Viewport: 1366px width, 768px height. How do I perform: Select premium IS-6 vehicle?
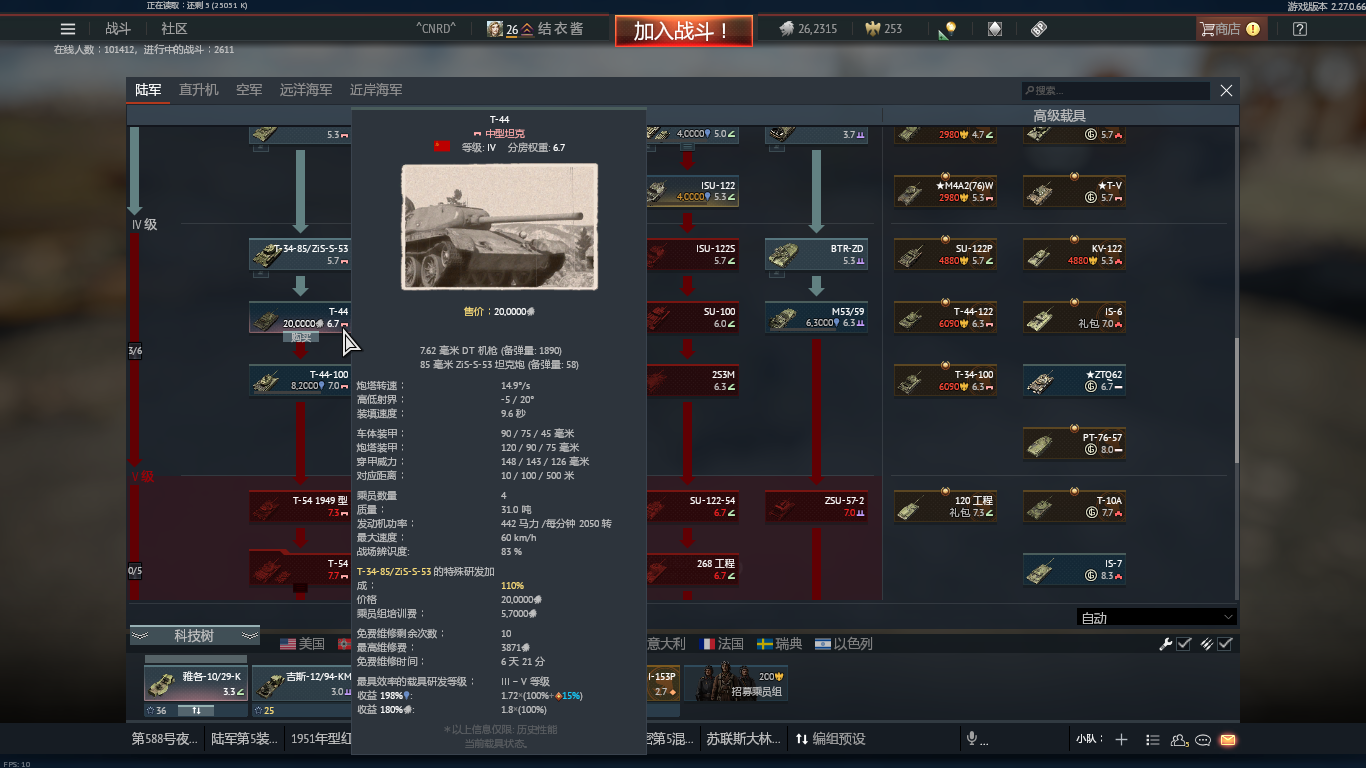click(1075, 317)
